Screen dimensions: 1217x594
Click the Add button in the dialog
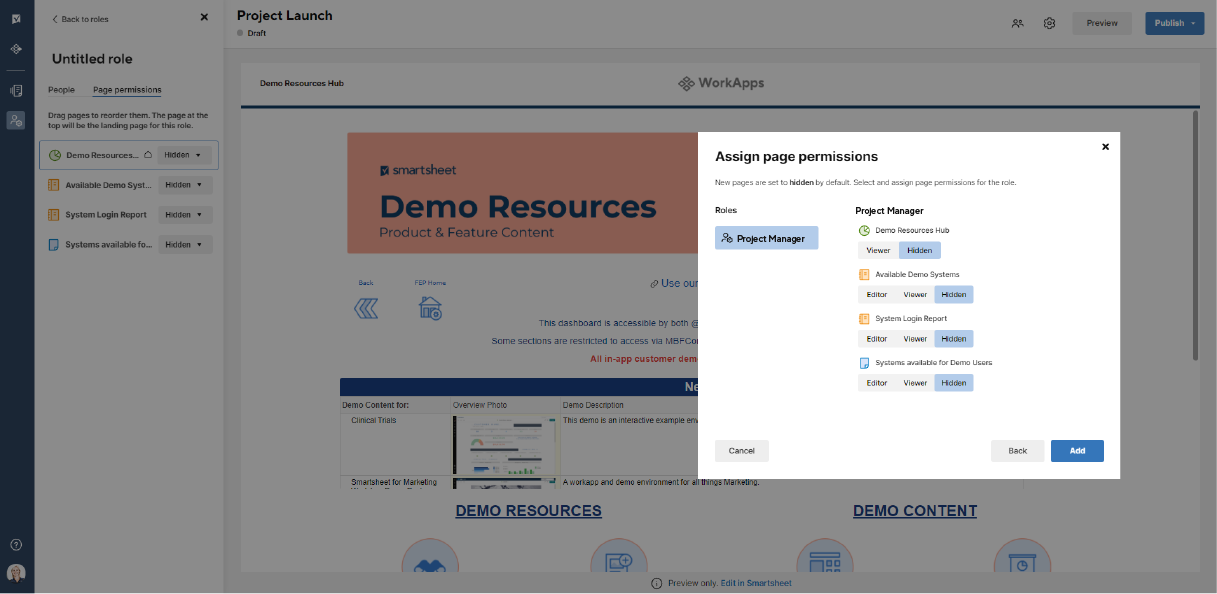[x=1077, y=451]
